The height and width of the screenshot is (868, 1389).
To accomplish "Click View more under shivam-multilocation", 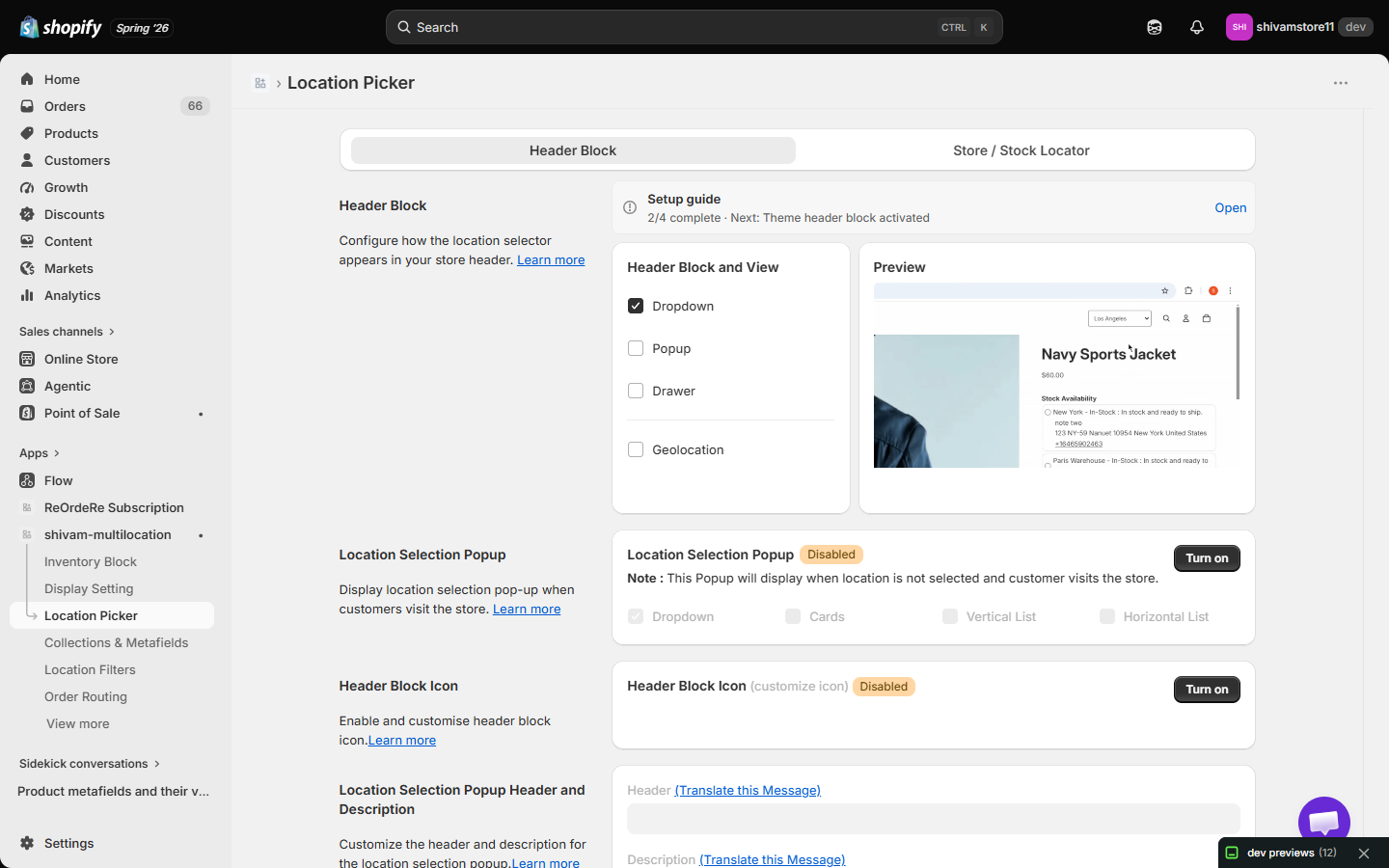I will [78, 723].
